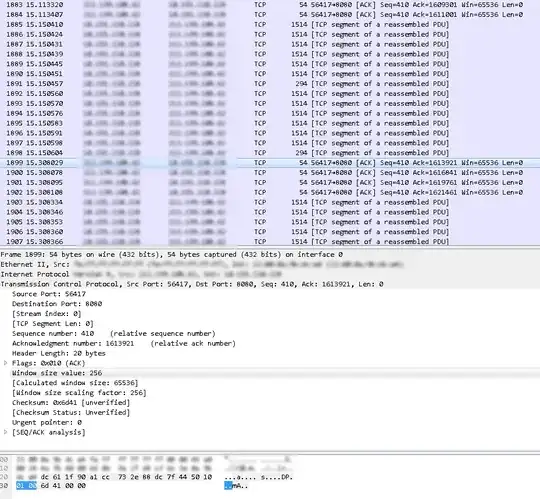Select the [Stream index: 0] field
This screenshot has height=499, width=540.
46,314
